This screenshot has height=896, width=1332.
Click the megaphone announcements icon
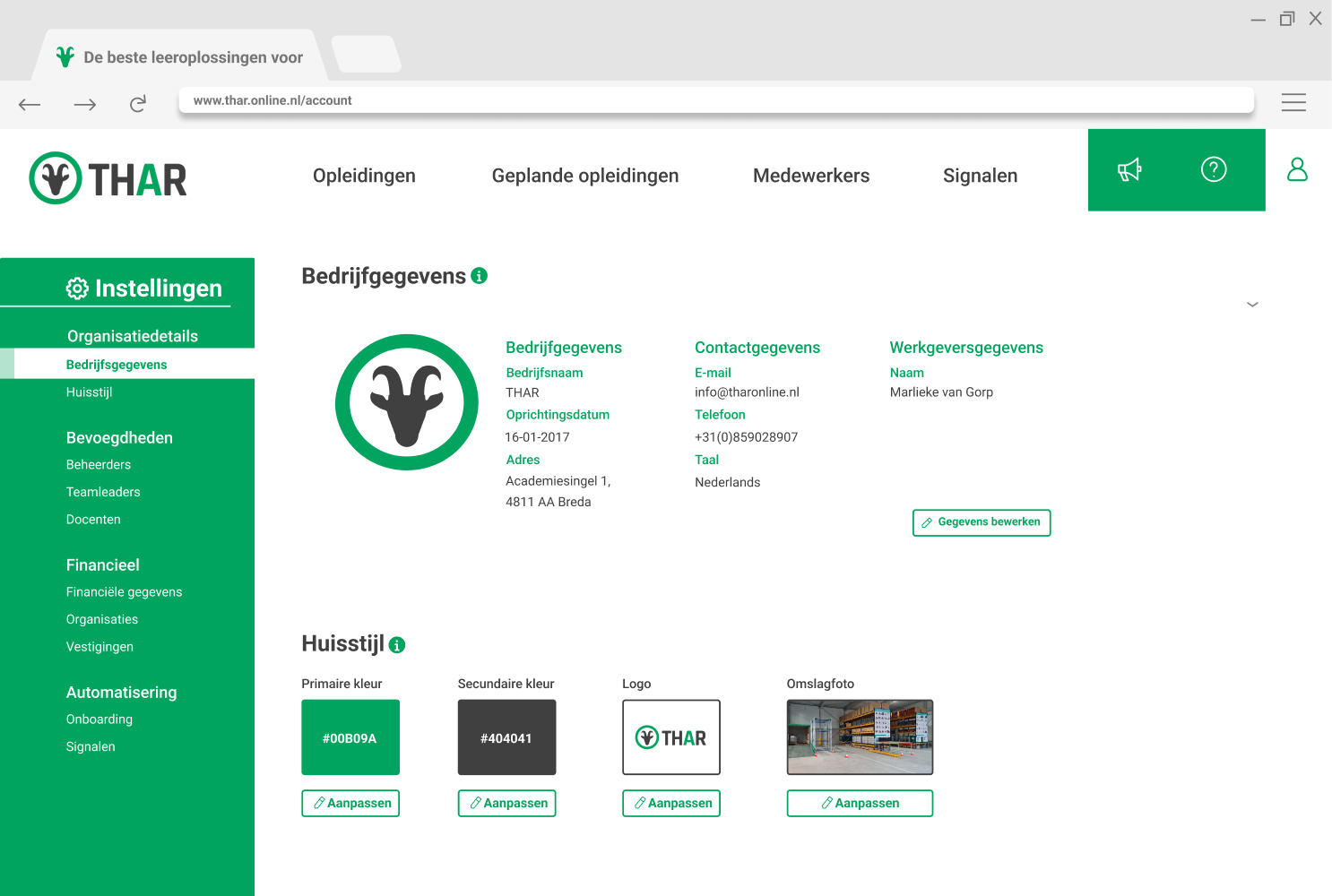coord(1129,169)
